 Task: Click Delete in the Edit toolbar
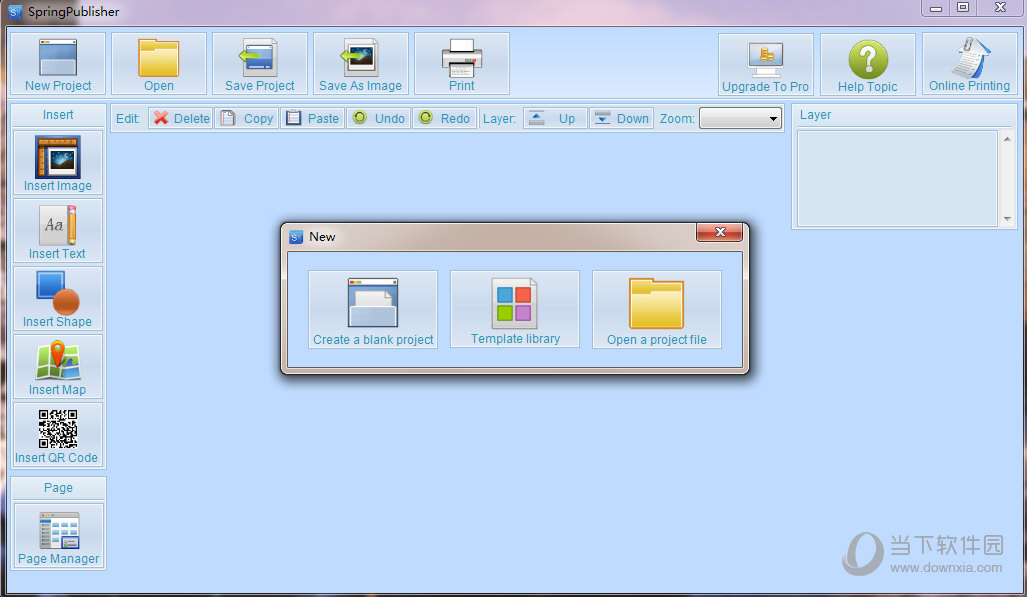[x=181, y=118]
